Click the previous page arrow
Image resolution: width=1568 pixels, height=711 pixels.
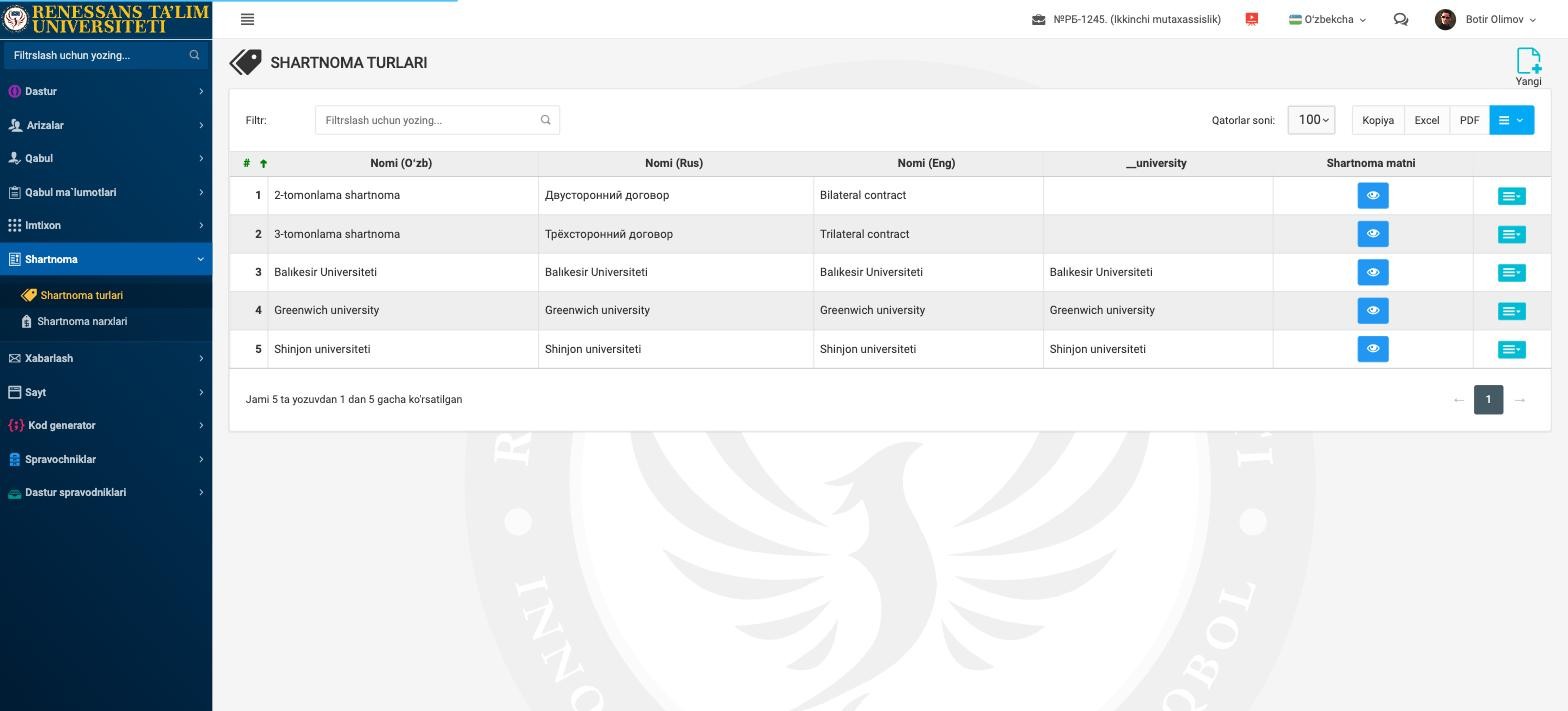coord(1459,400)
